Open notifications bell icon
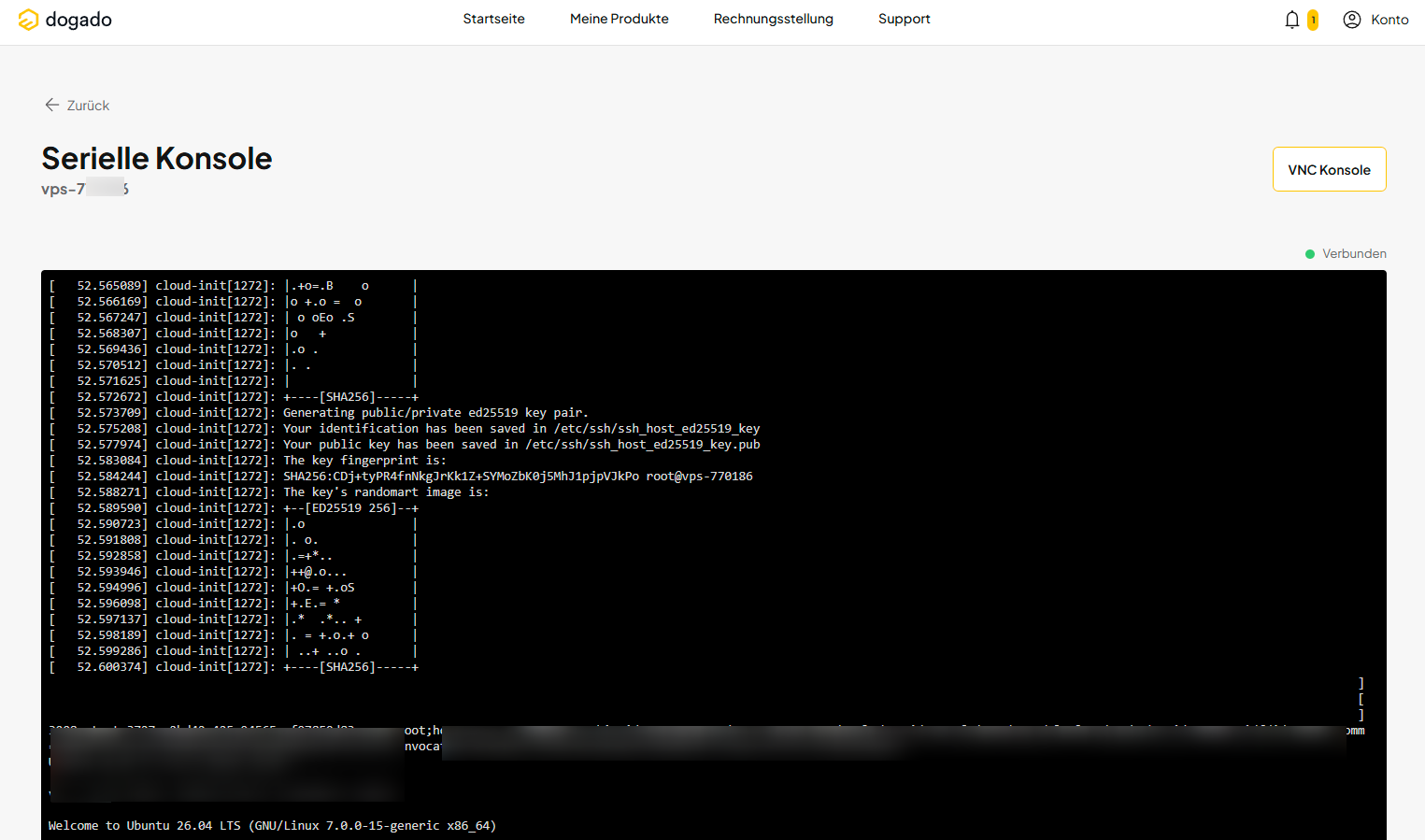Viewport: 1425px width, 840px height. point(1292,20)
